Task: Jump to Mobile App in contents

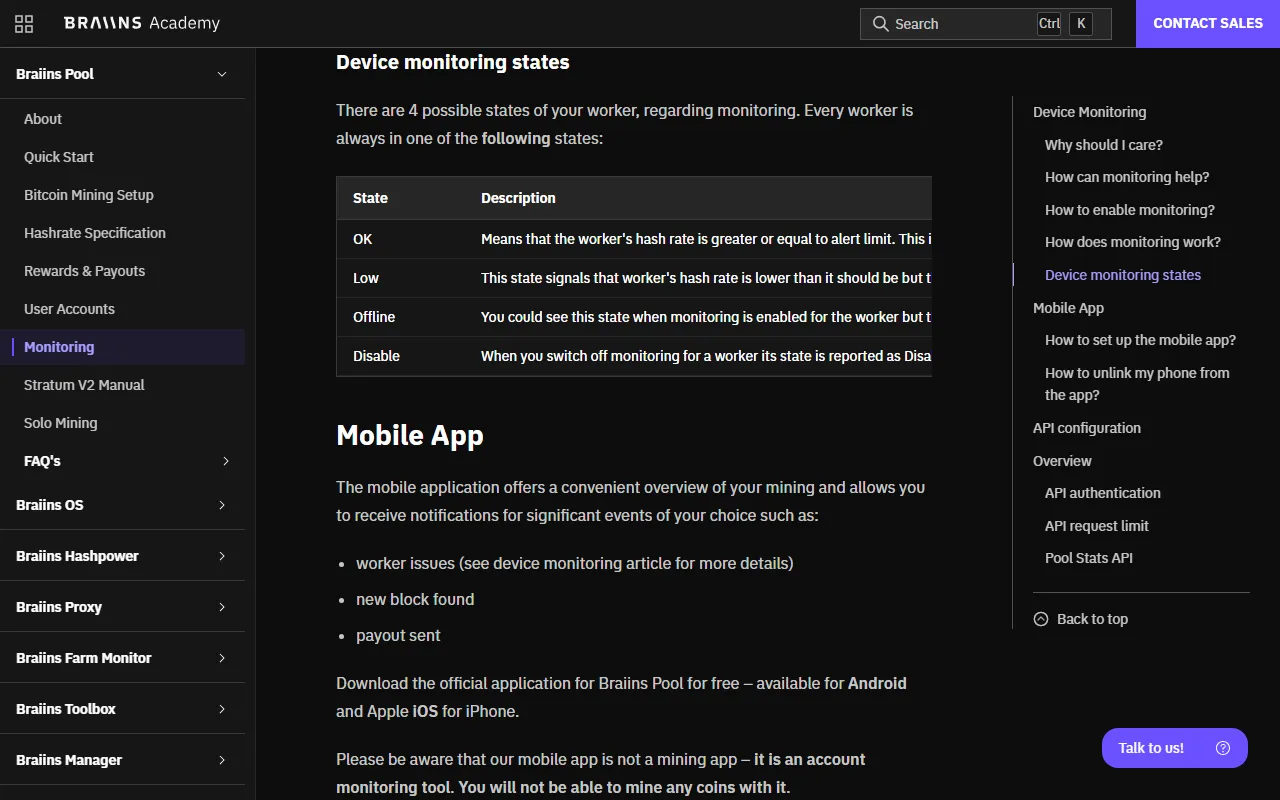Action: 1068,308
